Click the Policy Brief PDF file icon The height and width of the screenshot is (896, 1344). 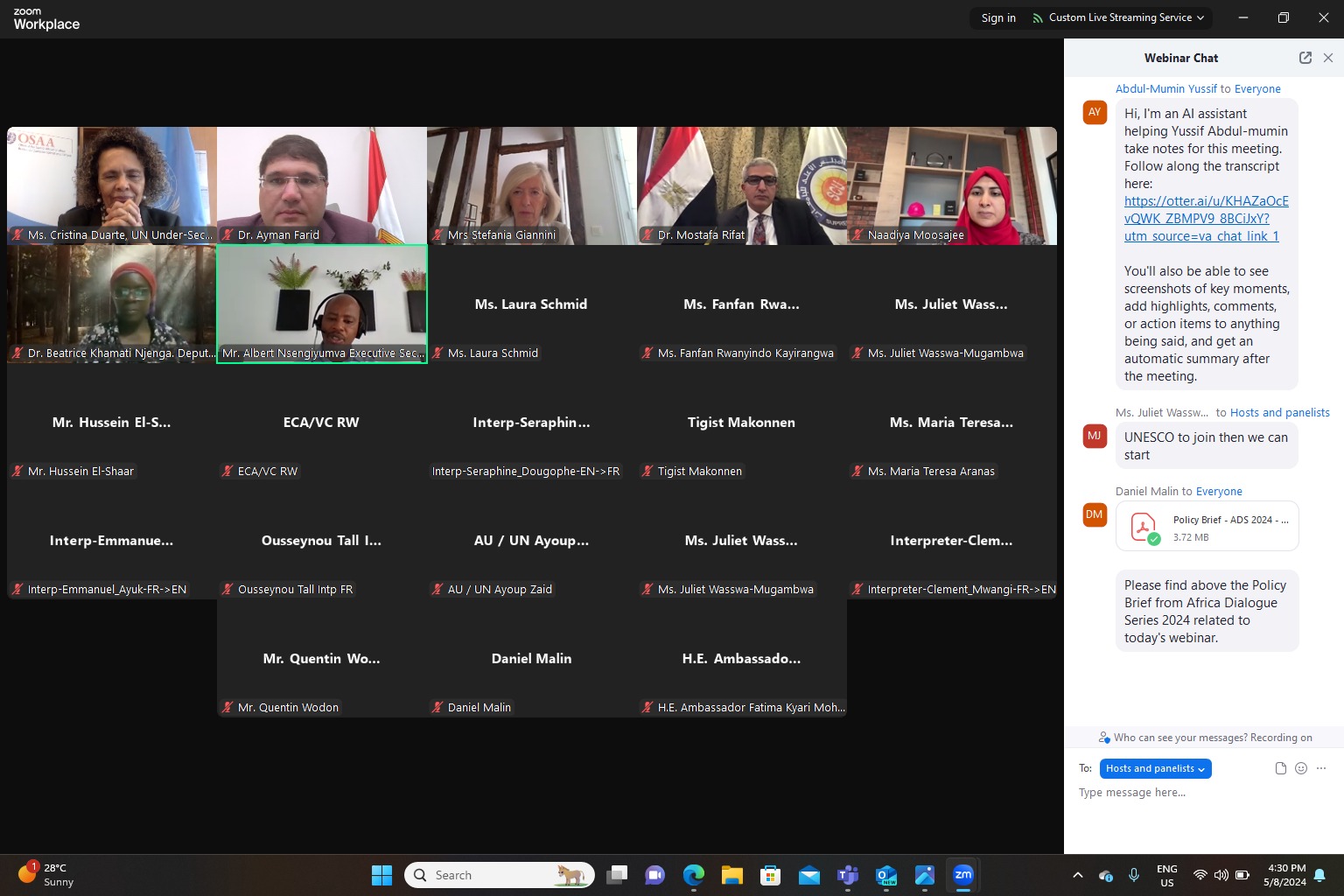point(1144,527)
